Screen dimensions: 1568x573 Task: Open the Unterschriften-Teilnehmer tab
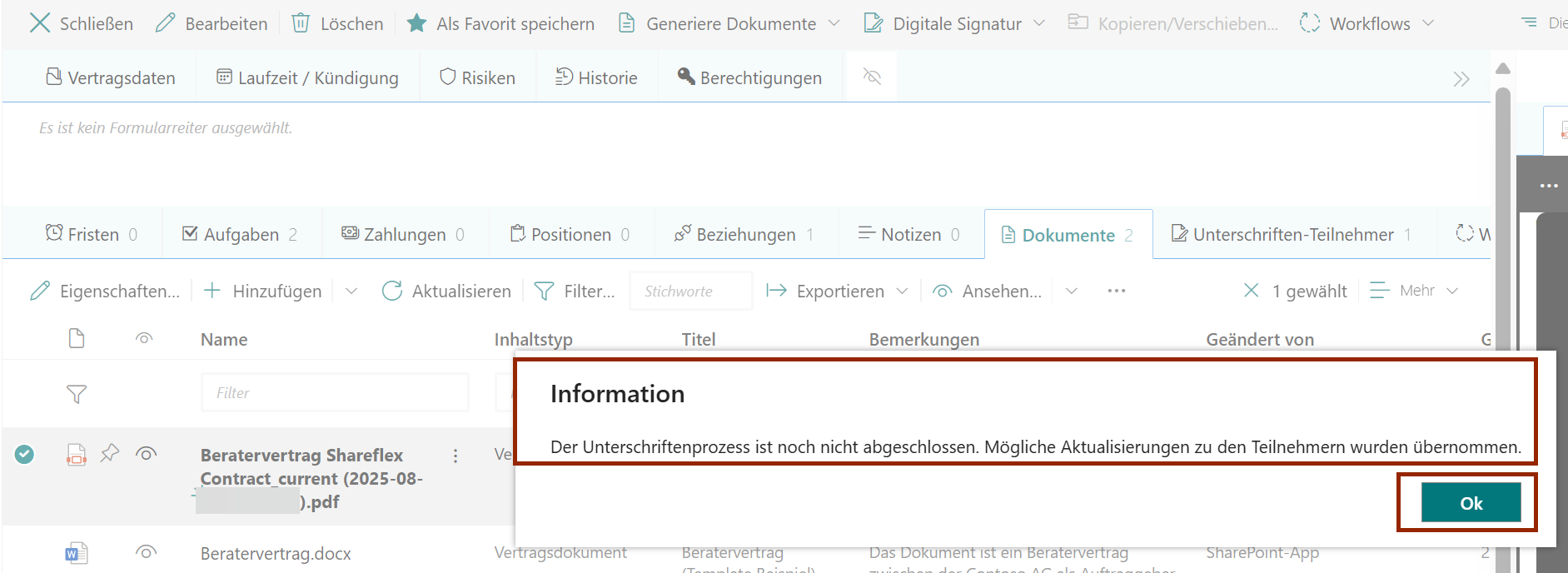1292,235
